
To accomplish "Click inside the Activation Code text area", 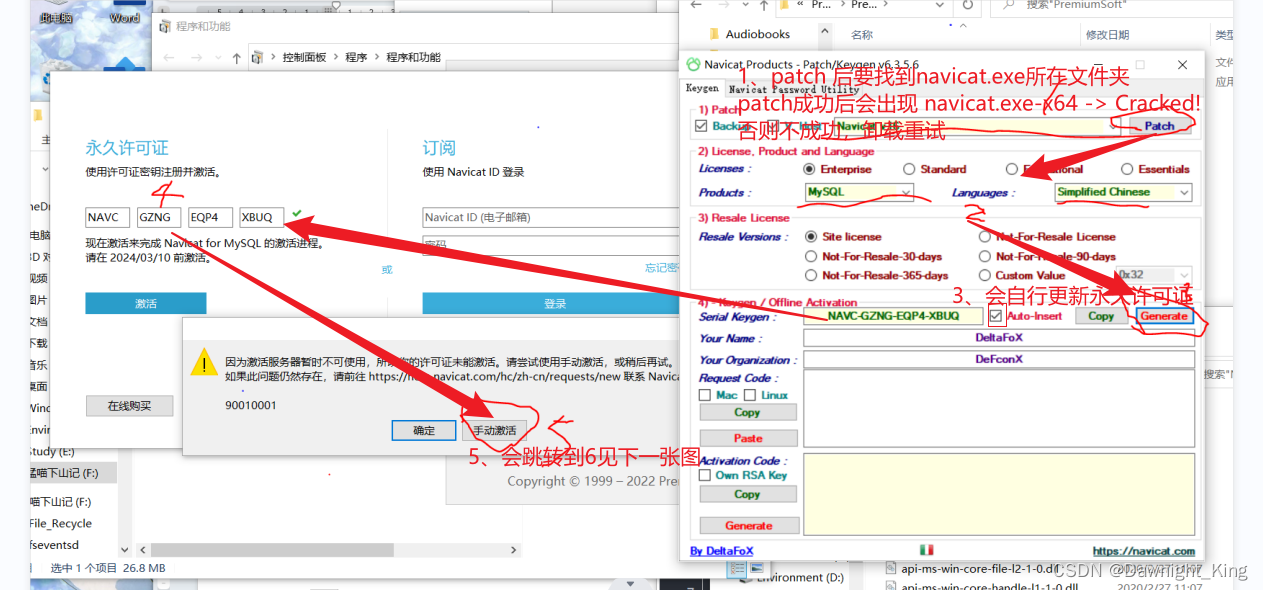I will (x=999, y=494).
